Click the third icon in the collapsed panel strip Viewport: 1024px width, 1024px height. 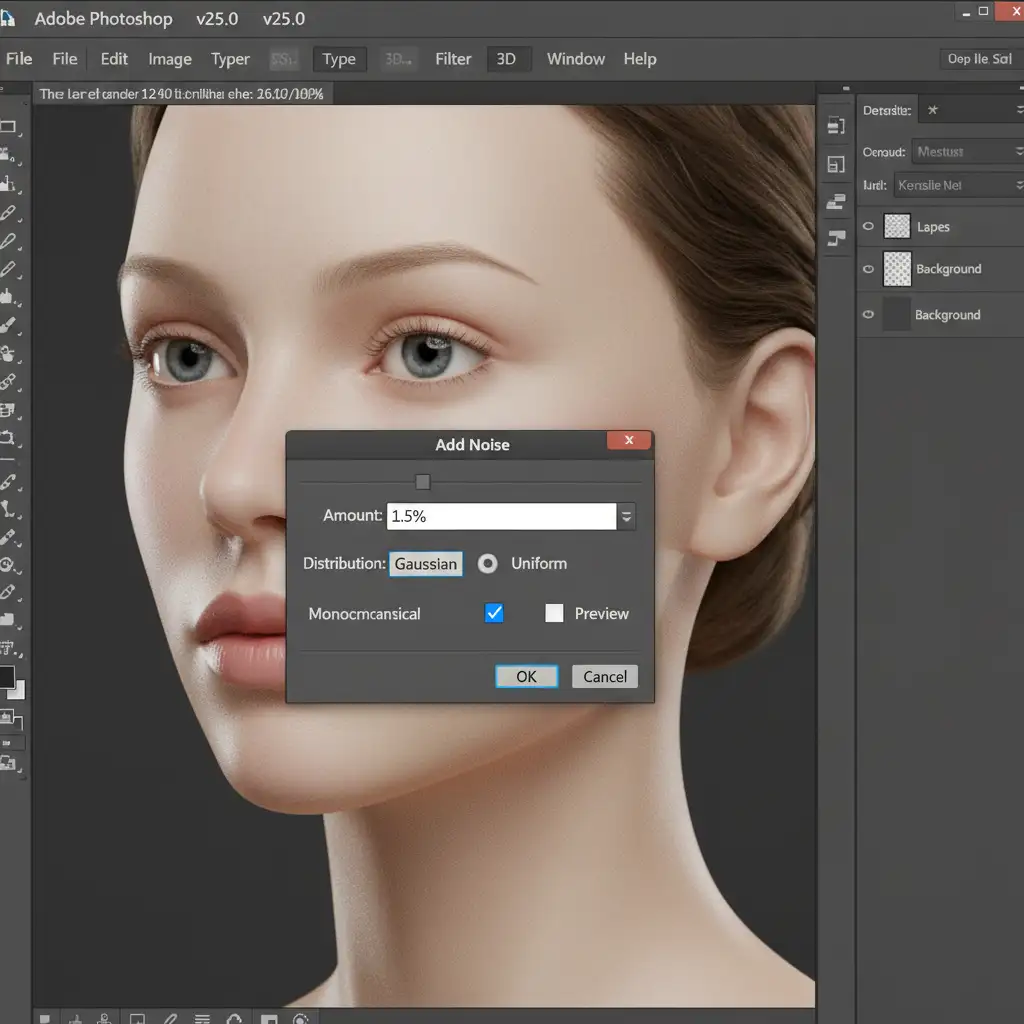(837, 202)
